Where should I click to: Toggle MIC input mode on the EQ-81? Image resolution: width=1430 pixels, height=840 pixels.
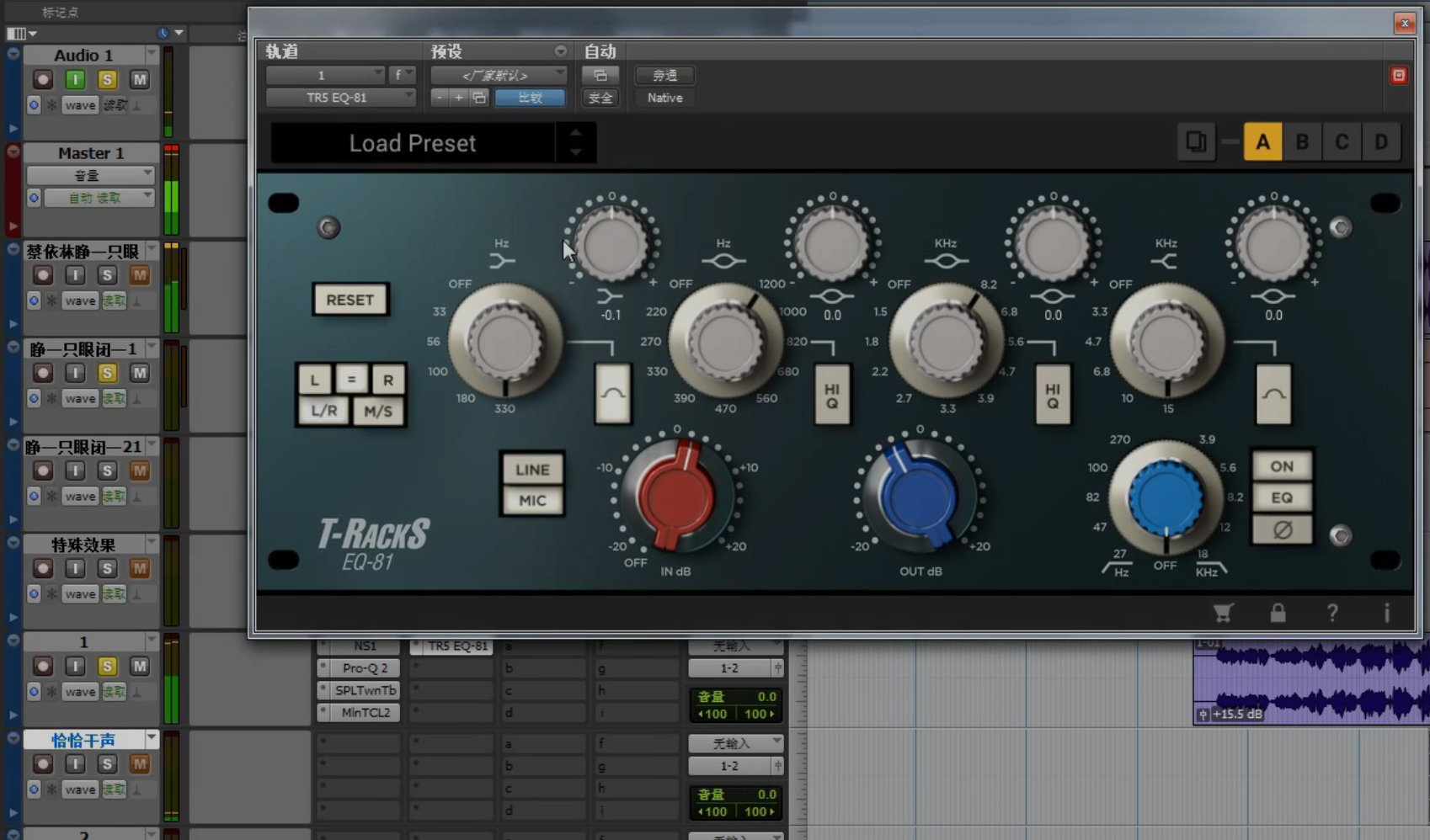(x=531, y=500)
